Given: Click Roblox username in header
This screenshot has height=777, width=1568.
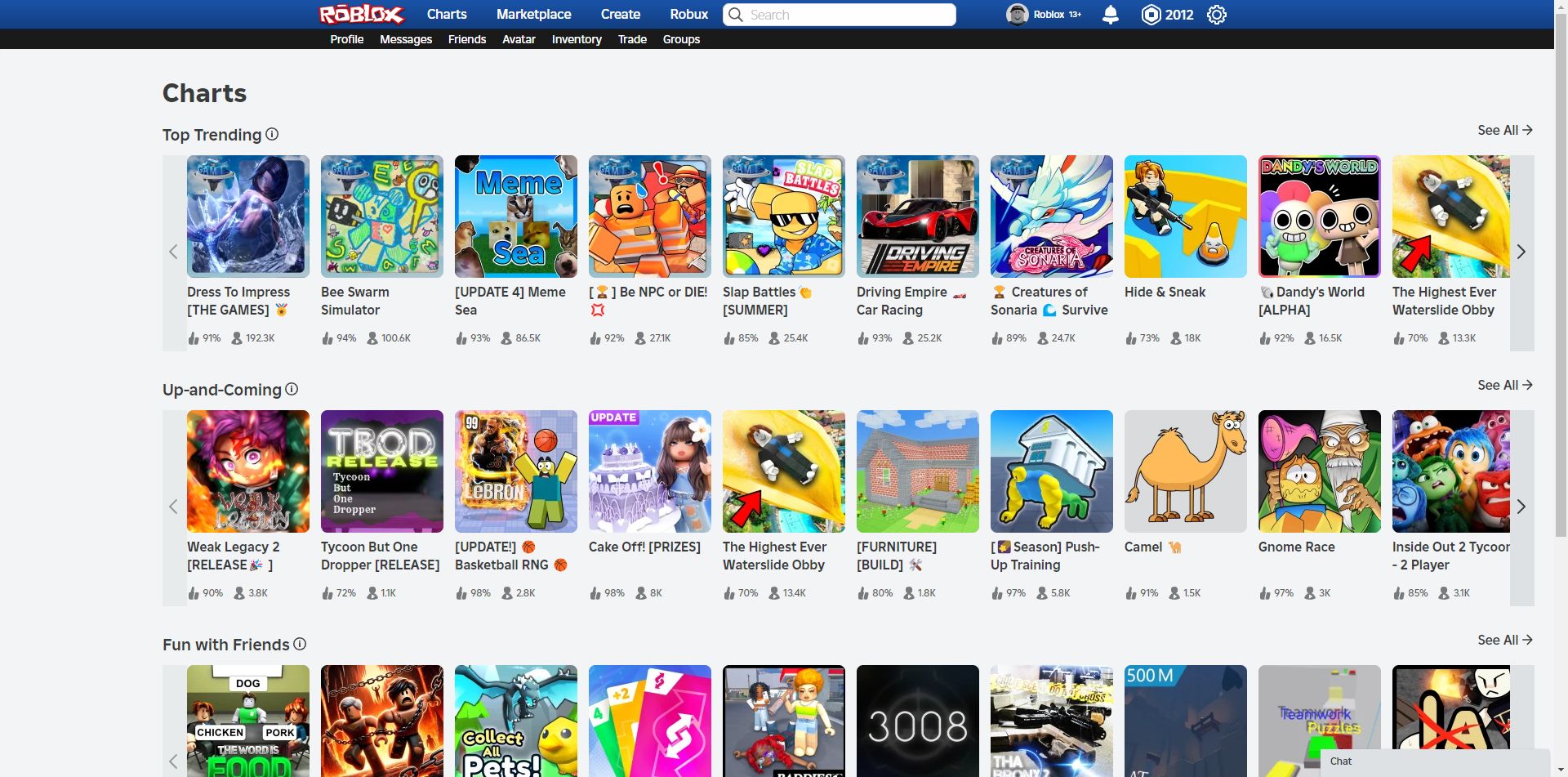Looking at the screenshot, I should (1049, 15).
